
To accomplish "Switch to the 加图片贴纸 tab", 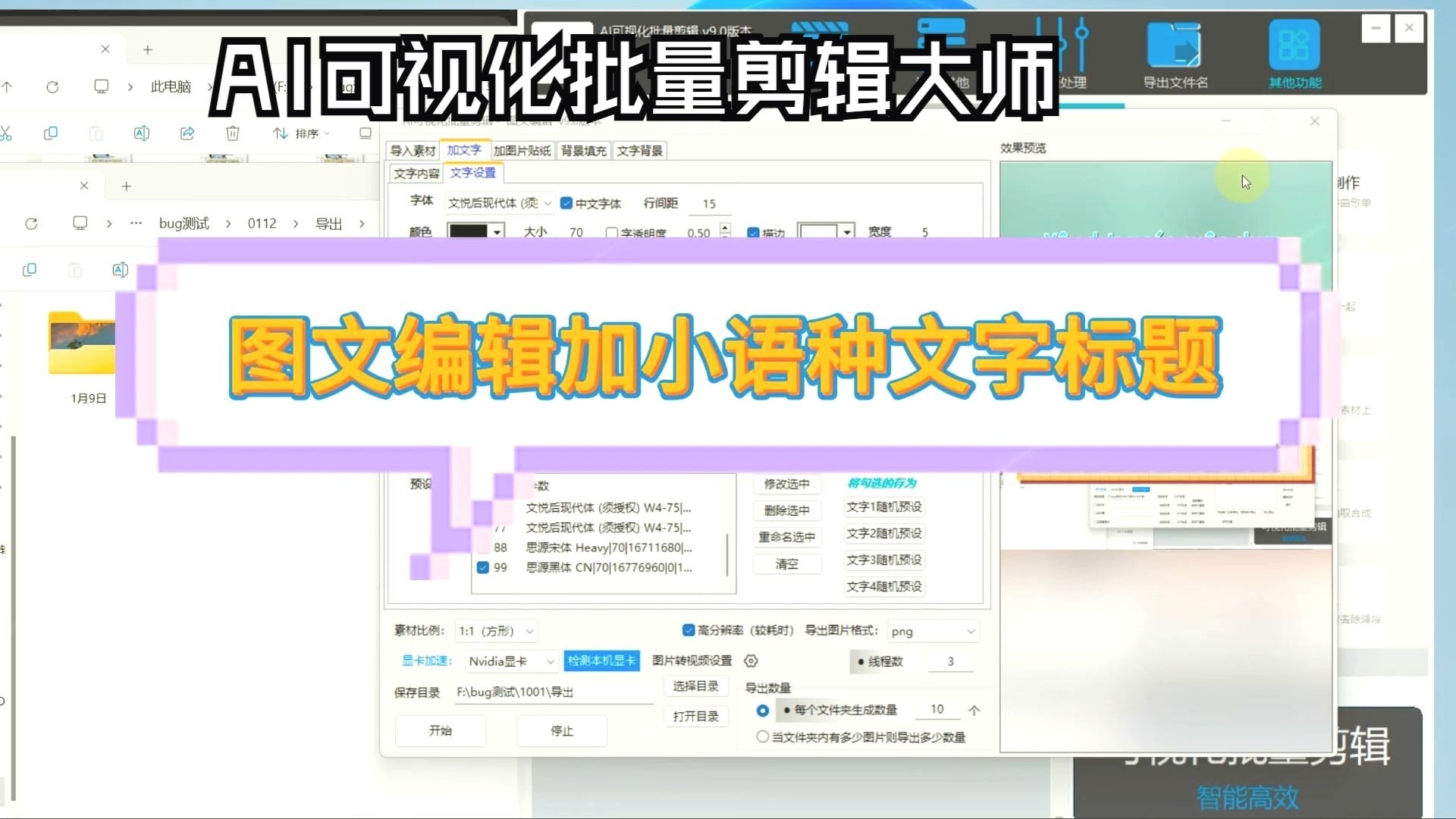I will [522, 151].
